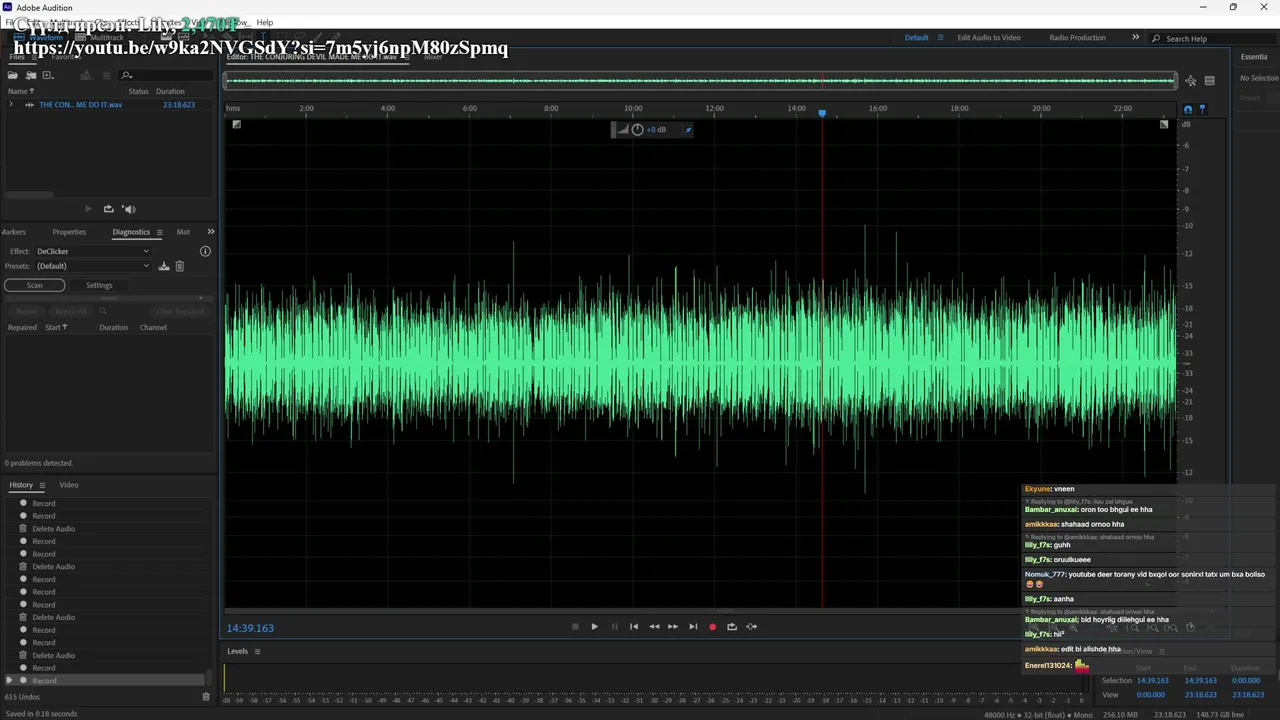This screenshot has width=1280, height=720.
Task: Click the 14:39.163 playhead time display
Action: 250,628
